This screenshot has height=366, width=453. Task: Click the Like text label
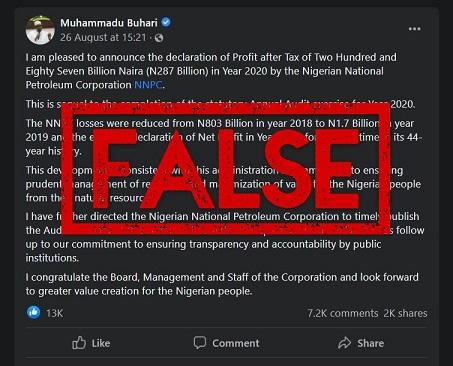(101, 343)
